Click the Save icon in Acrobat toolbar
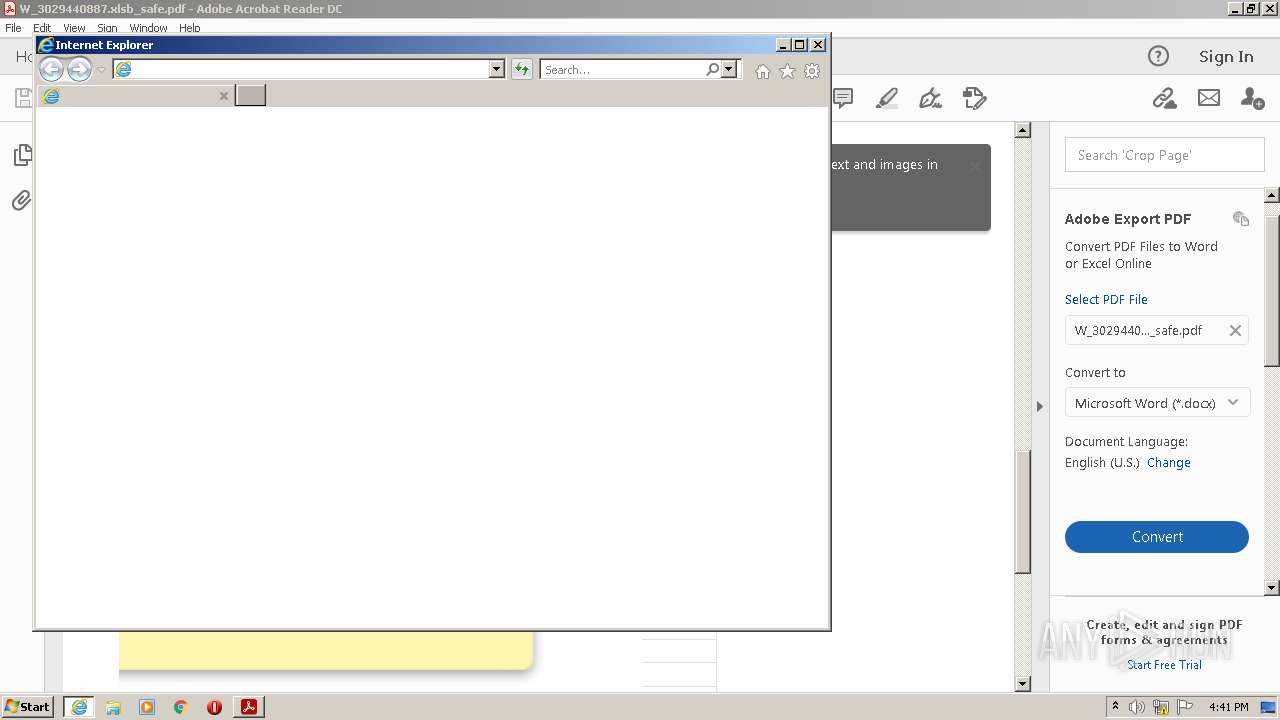 click(22, 98)
